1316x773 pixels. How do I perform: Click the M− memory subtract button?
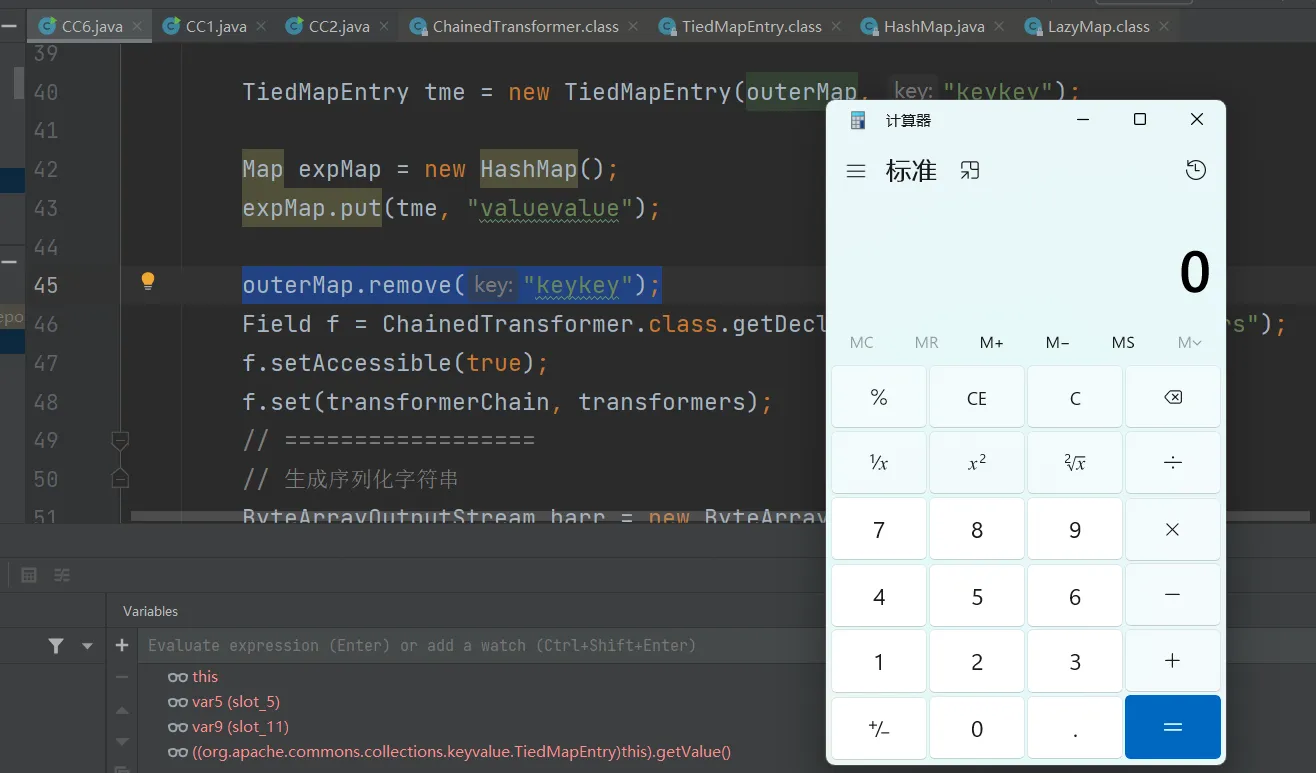(1058, 342)
